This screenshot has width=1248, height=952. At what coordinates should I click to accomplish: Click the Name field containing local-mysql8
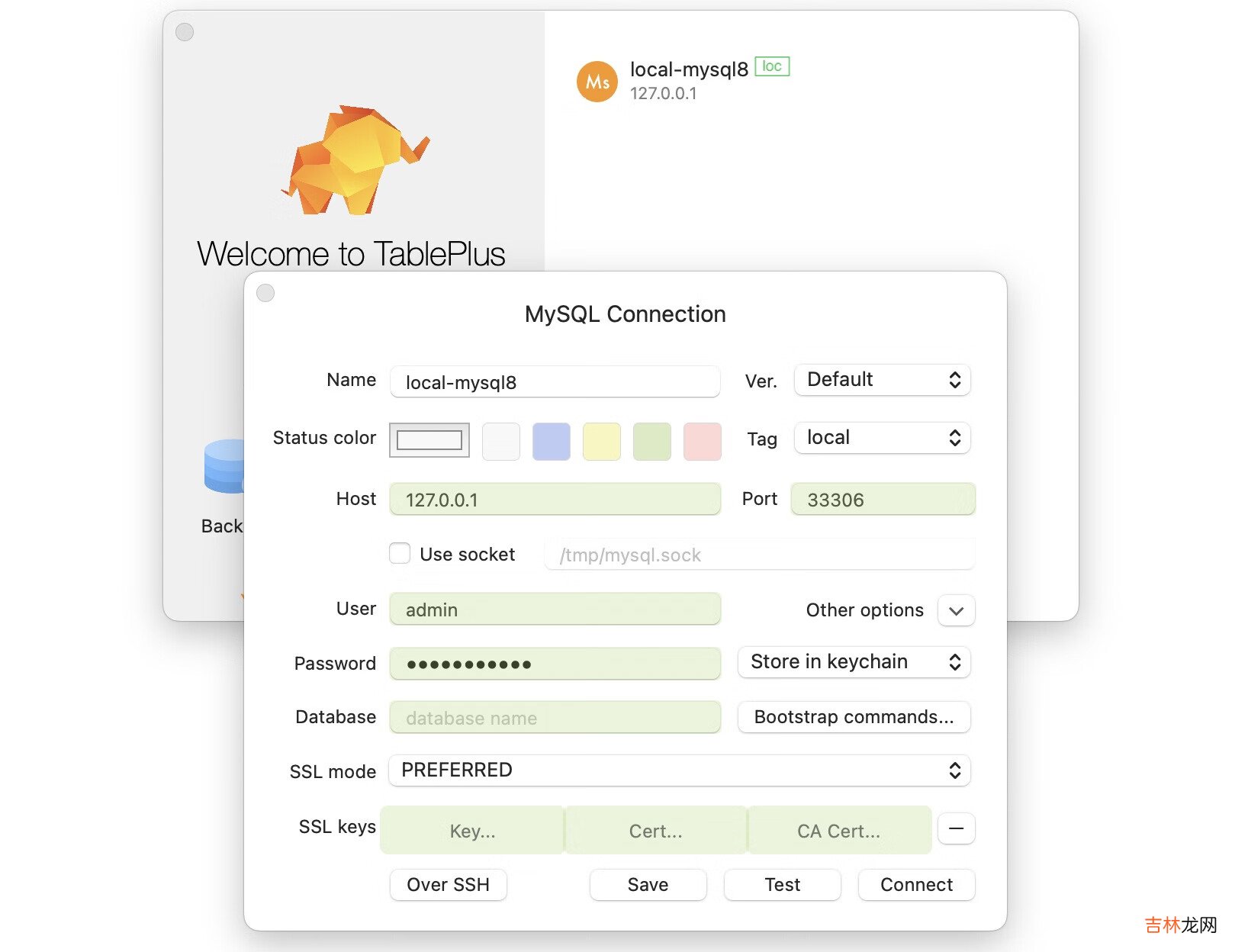coord(555,381)
